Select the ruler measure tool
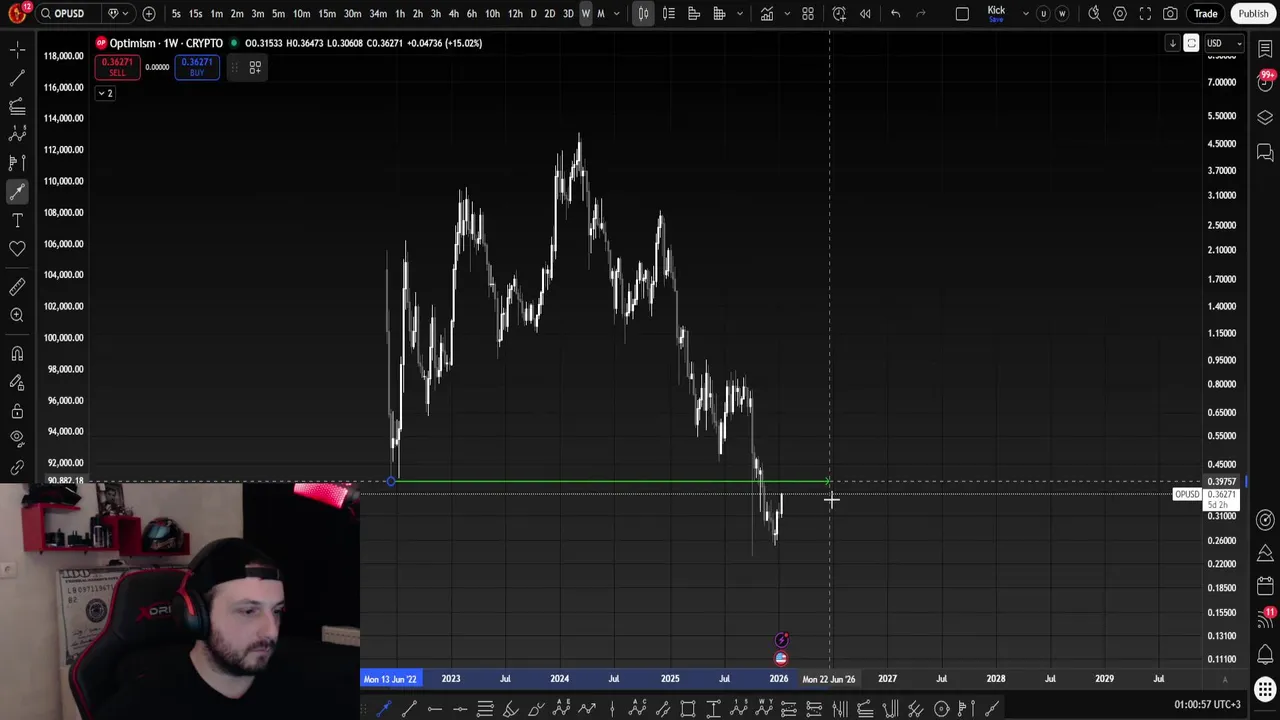The image size is (1280, 720). [17, 287]
